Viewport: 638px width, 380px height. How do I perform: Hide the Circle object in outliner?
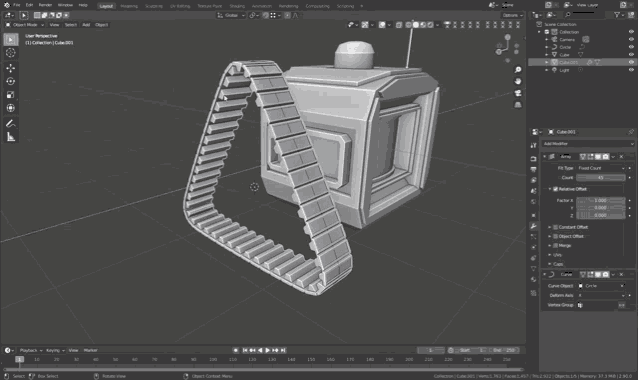click(x=631, y=47)
